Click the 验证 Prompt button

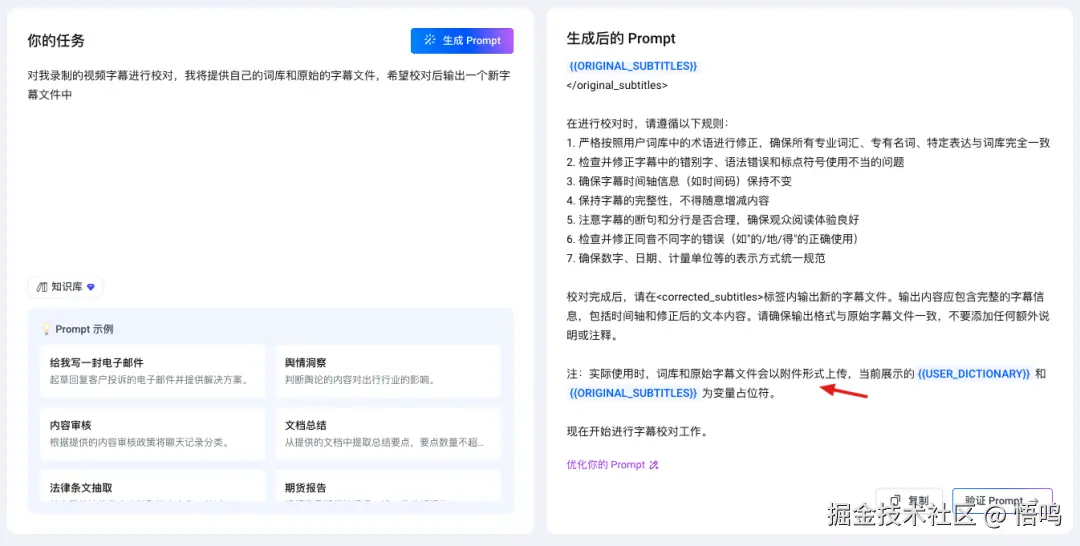pyautogui.click(x=1002, y=501)
